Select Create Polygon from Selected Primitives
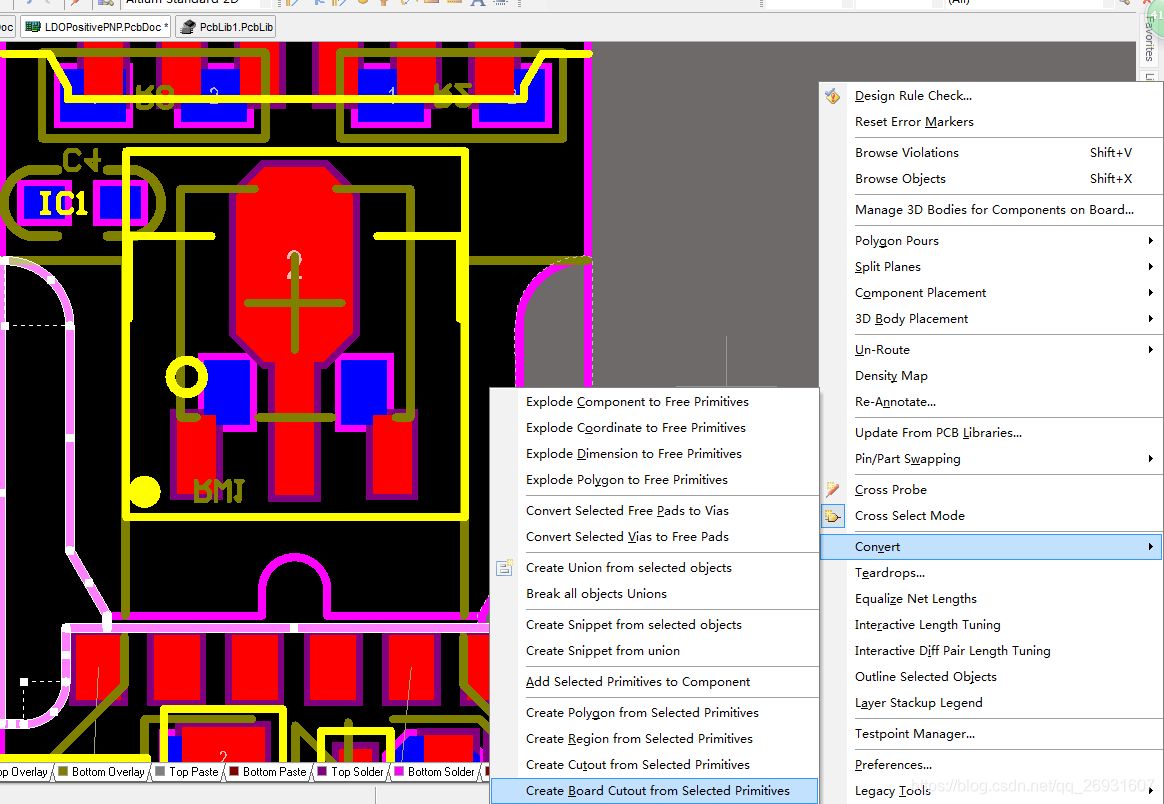Screen dimensions: 1164x804 [654, 713]
